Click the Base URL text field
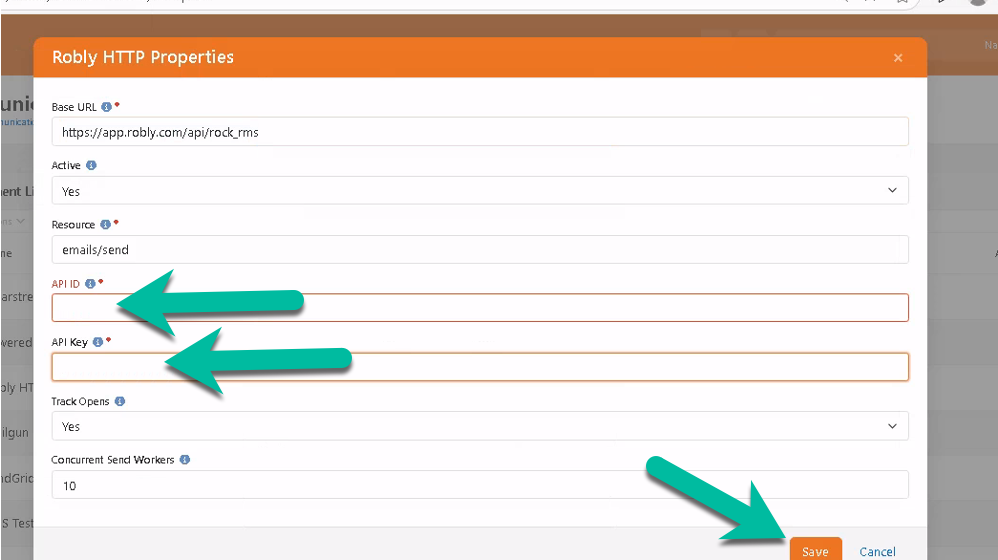The width and height of the screenshot is (998, 560). [x=480, y=132]
